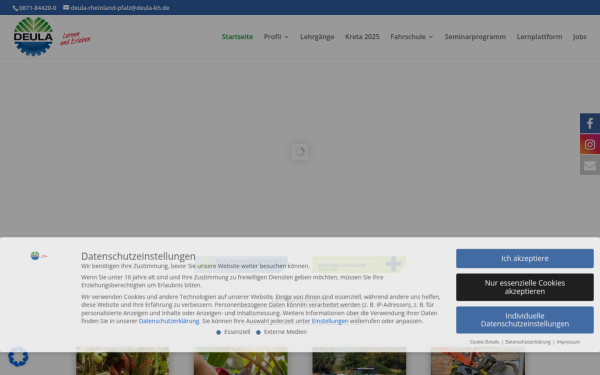The height and width of the screenshot is (375, 600).
Task: Open Individuelle Datenschutzeinstellungen options
Action: (x=525, y=320)
